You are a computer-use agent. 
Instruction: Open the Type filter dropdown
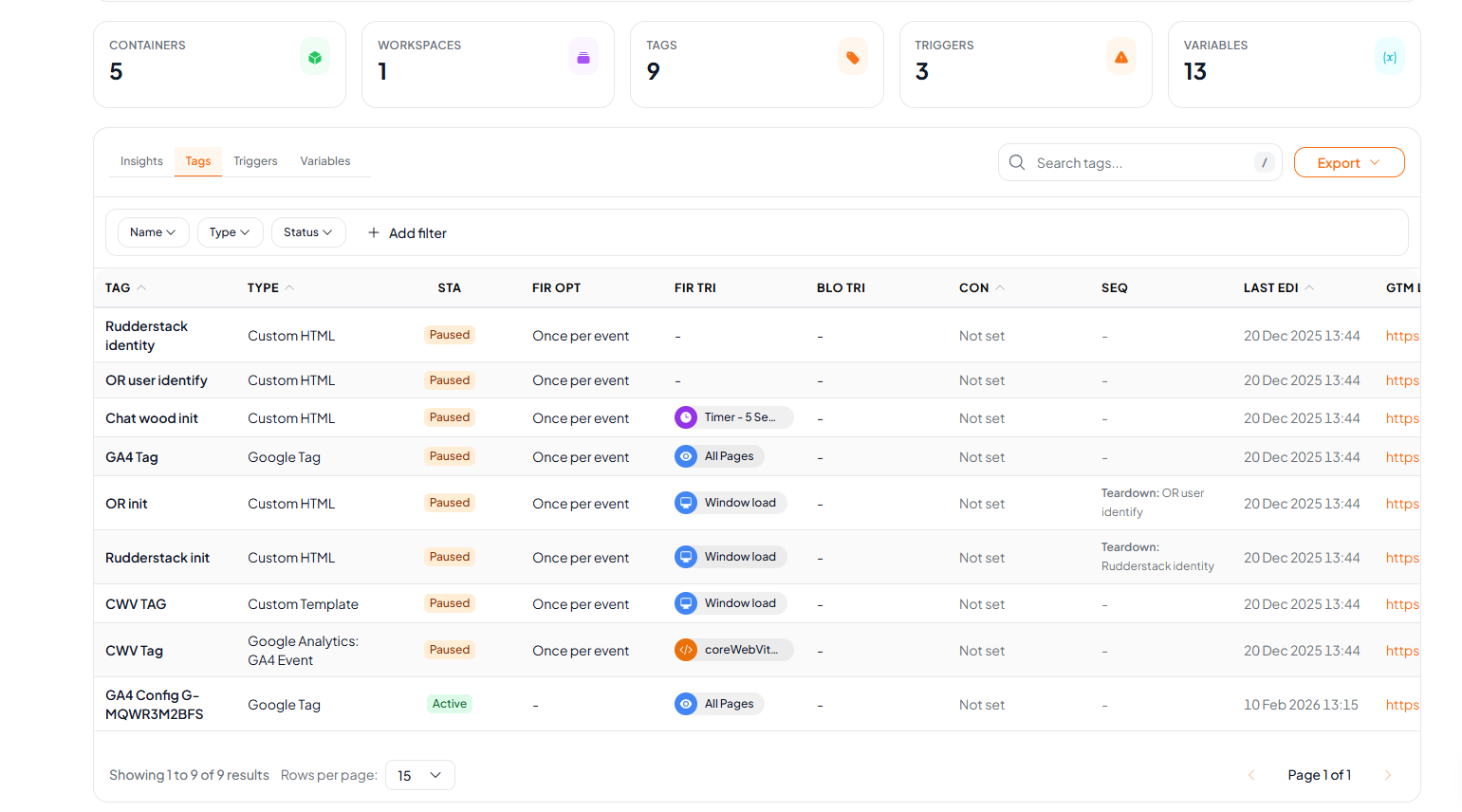(x=231, y=232)
